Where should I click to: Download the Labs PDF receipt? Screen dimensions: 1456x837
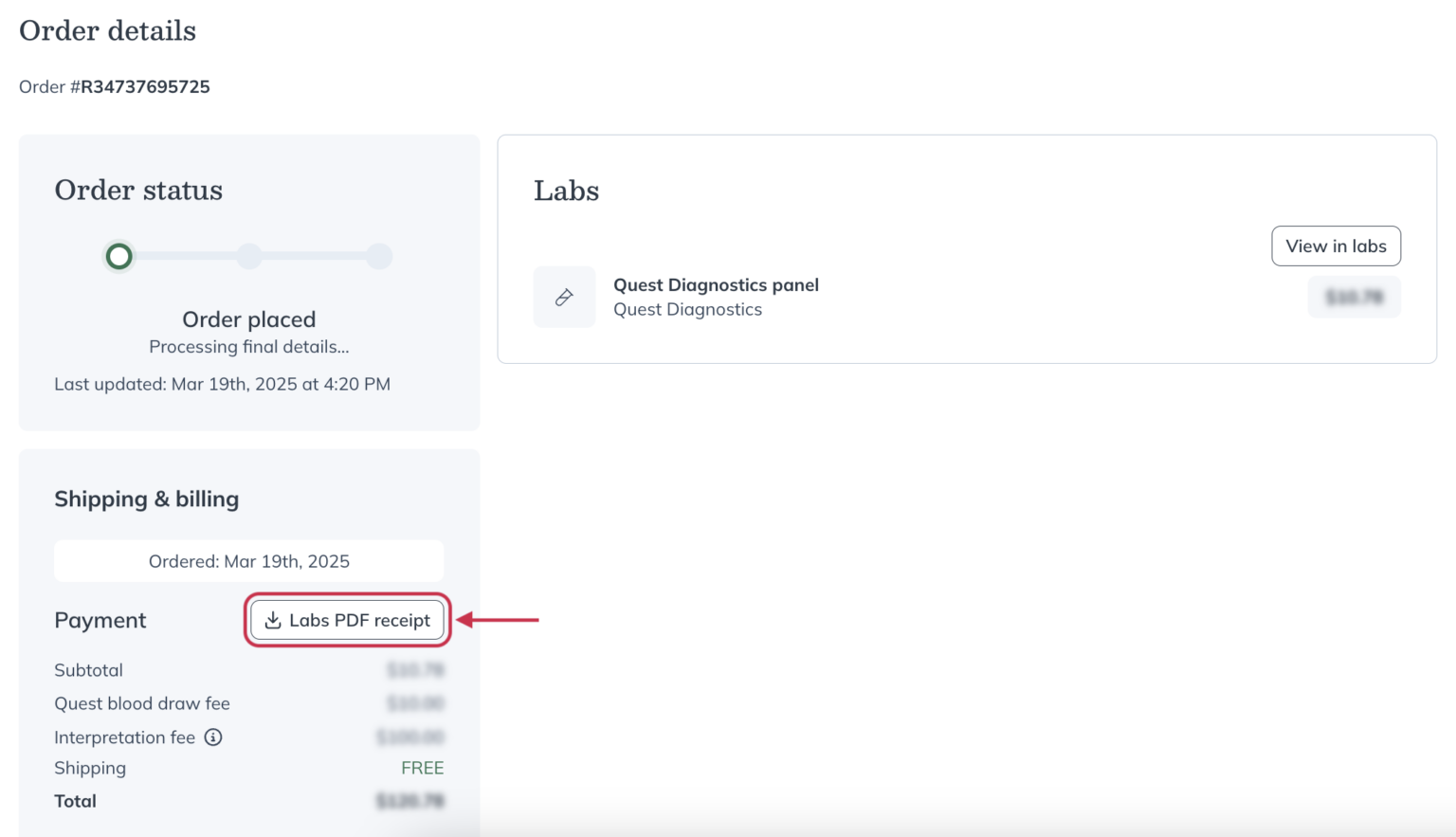pyautogui.click(x=346, y=620)
